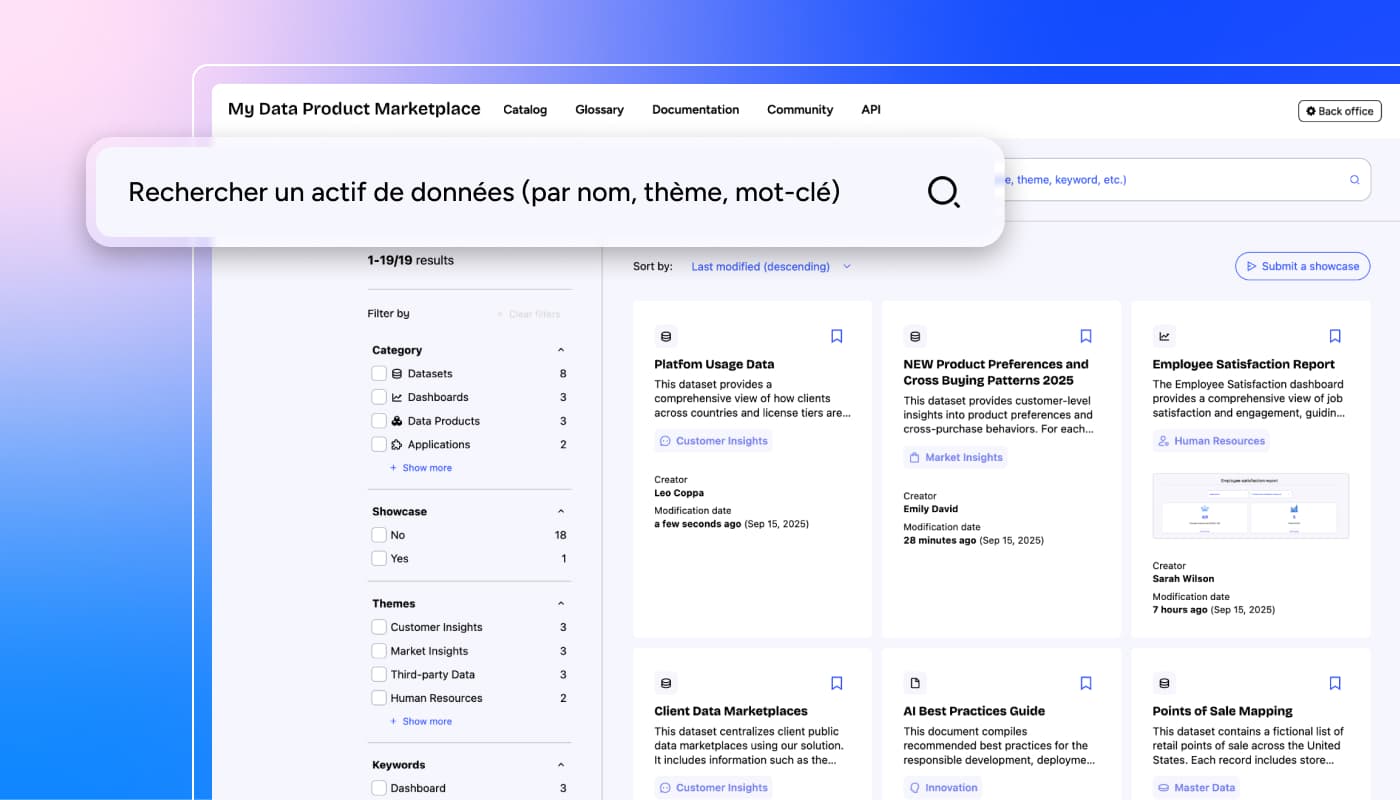Open the Catalog menu item
Viewport: 1400px width, 800px height.
click(x=525, y=110)
